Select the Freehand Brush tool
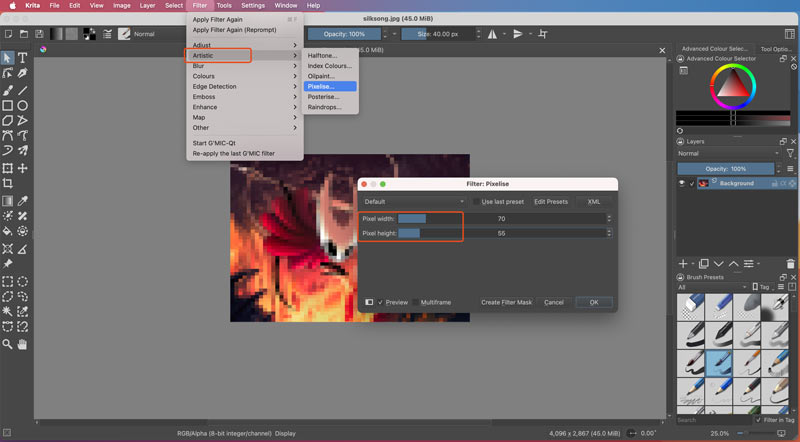 click(x=7, y=90)
